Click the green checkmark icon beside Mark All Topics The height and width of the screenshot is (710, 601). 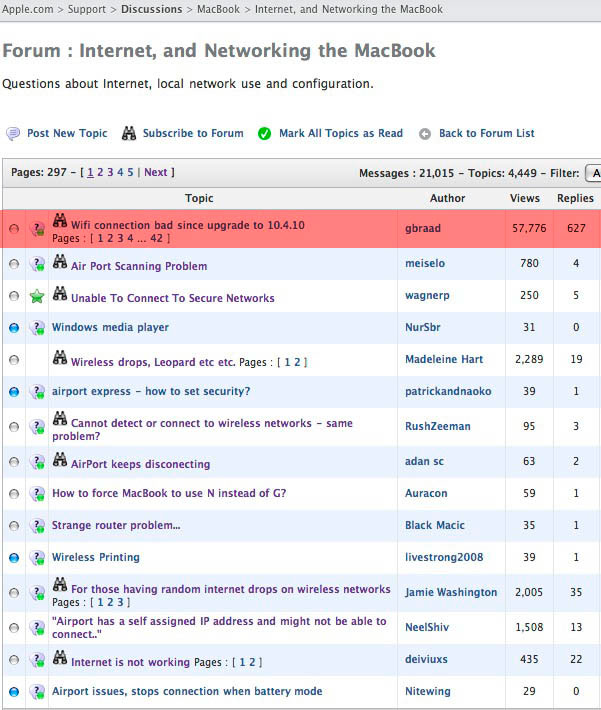pyautogui.click(x=264, y=134)
